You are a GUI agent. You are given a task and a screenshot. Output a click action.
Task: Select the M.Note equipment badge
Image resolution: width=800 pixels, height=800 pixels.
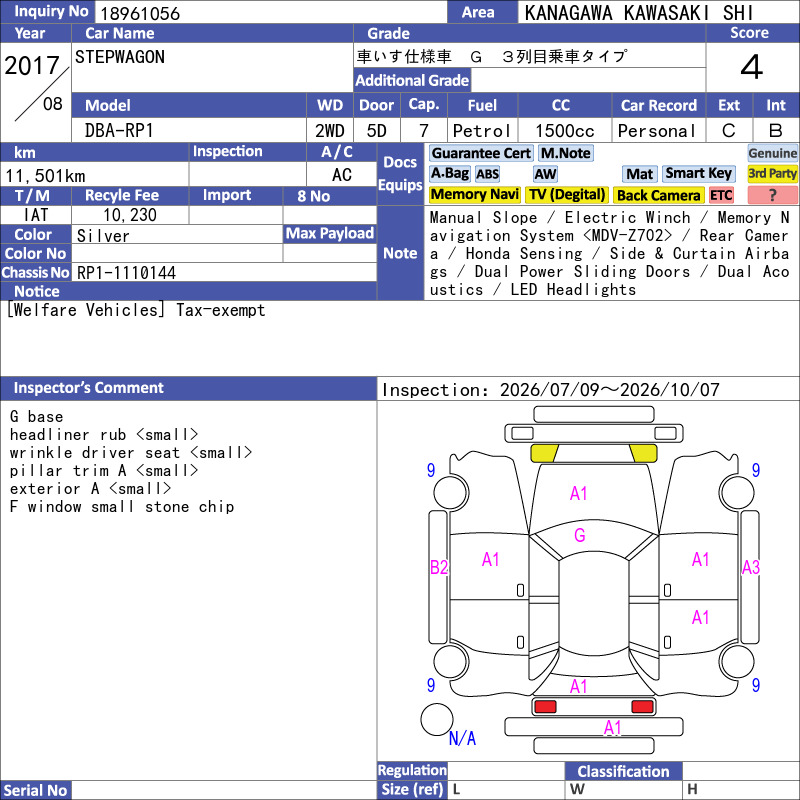[x=566, y=153]
